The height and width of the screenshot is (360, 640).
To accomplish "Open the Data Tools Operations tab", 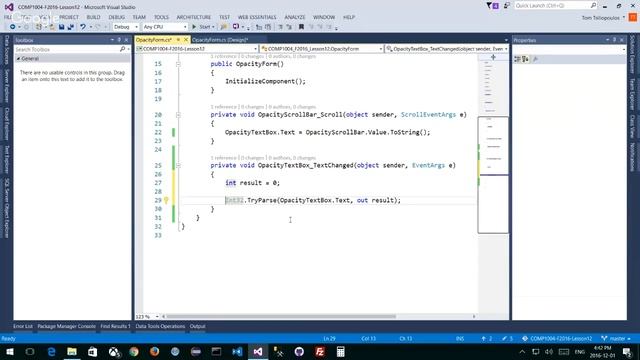I will click(x=160, y=326).
